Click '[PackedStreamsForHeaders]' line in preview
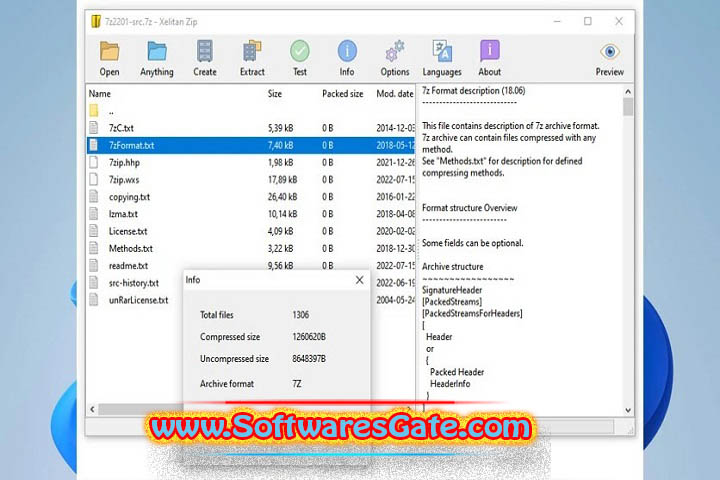The height and width of the screenshot is (480, 720). coord(472,313)
